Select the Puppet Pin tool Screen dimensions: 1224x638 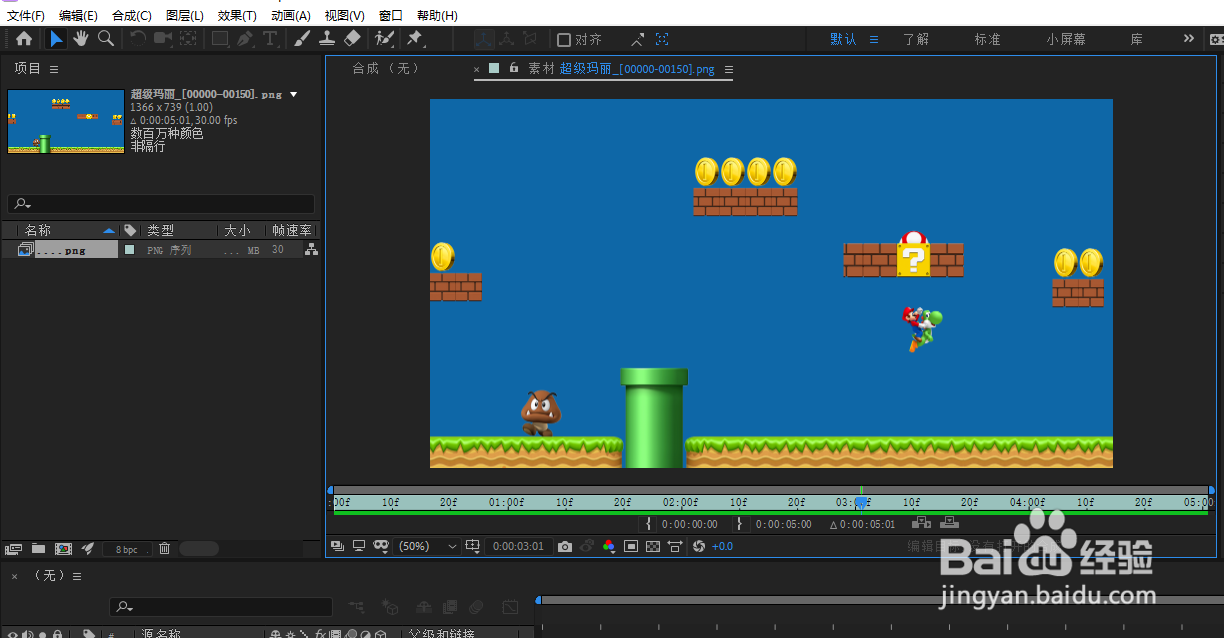(x=415, y=39)
